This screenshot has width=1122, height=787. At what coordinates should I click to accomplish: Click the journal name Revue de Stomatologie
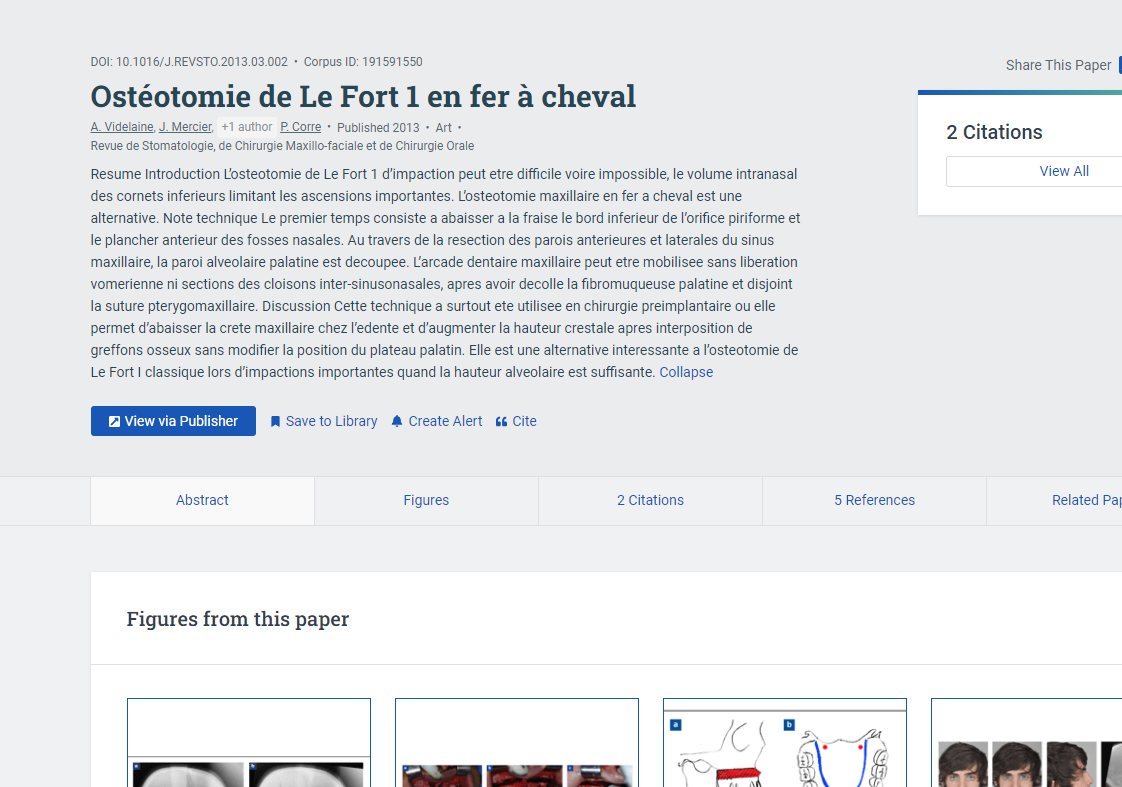tap(282, 146)
